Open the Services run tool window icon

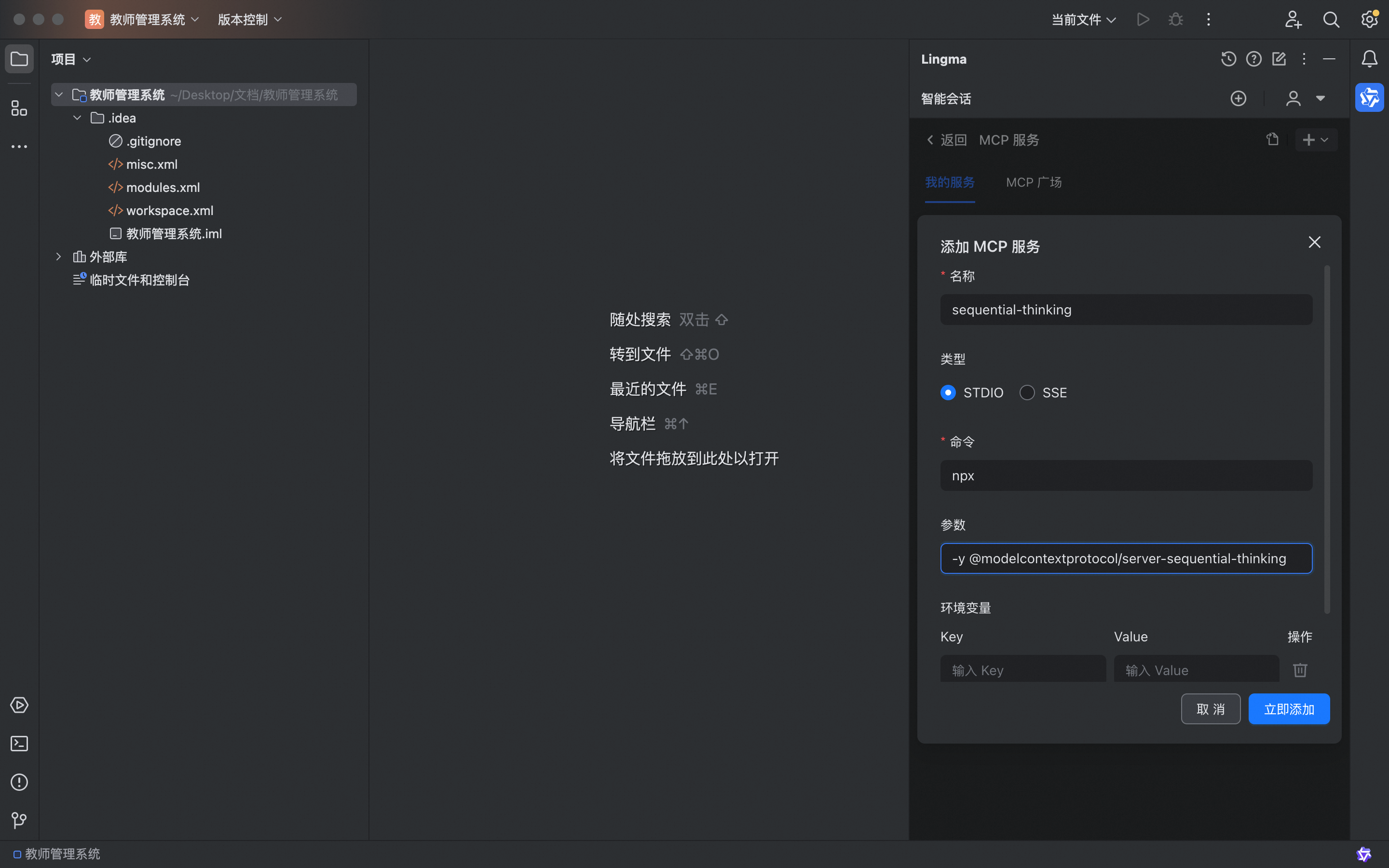[x=19, y=705]
